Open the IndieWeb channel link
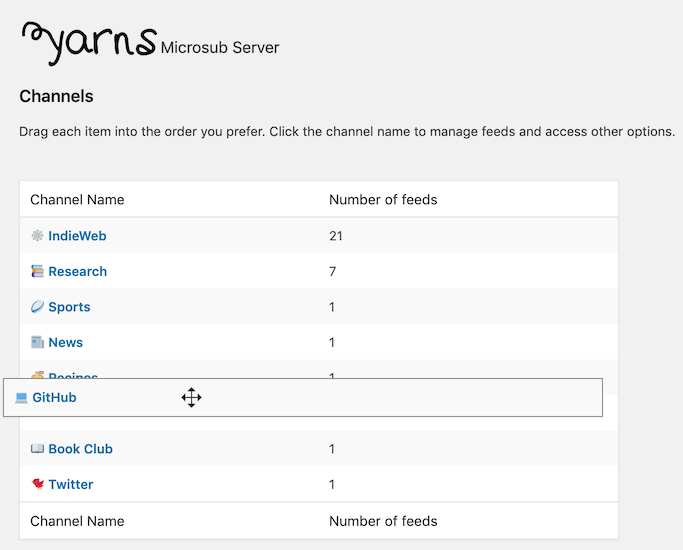 [77, 236]
